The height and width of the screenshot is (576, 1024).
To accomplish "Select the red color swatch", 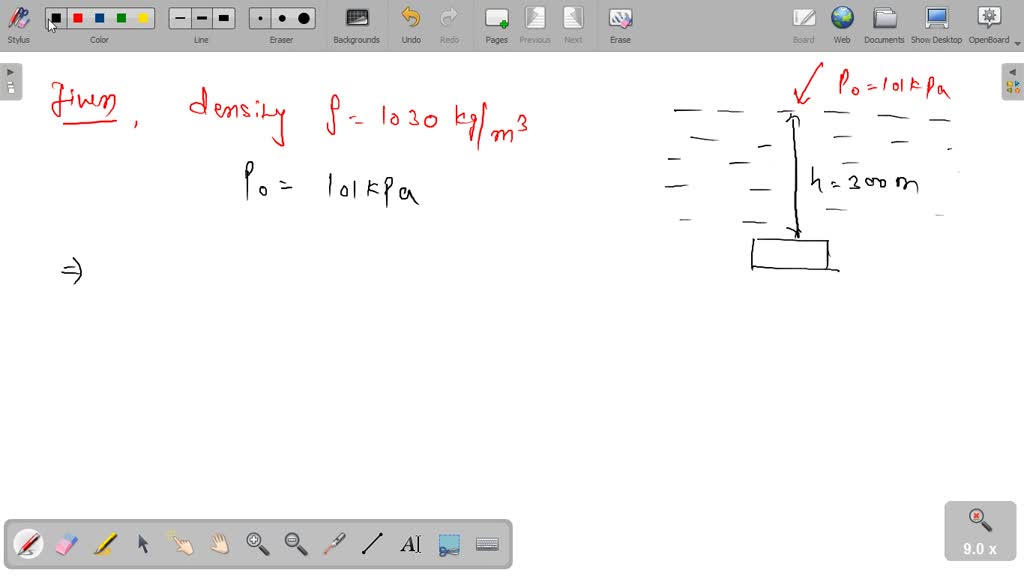I will 78,17.
